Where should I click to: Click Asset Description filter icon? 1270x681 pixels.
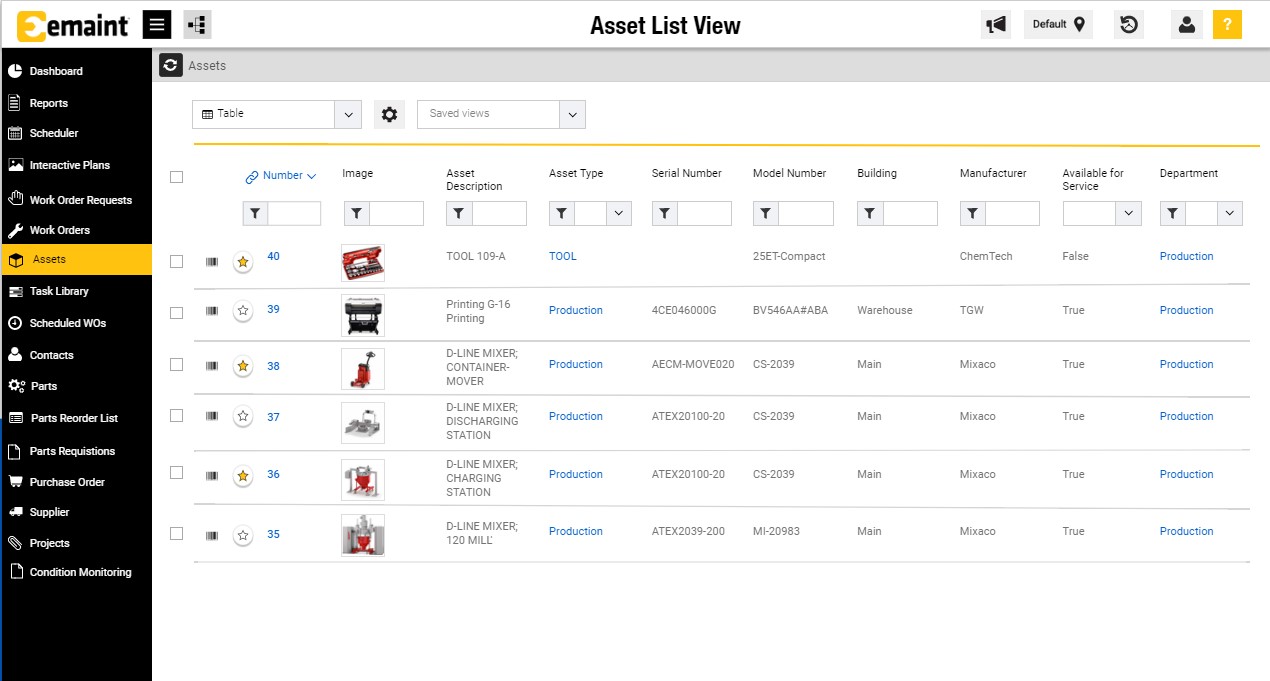[x=459, y=213]
